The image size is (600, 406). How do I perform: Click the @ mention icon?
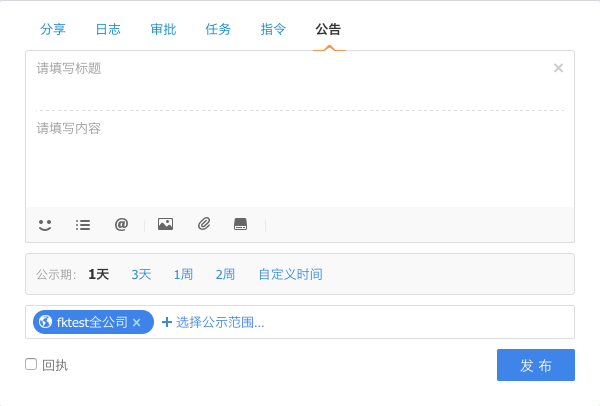121,225
